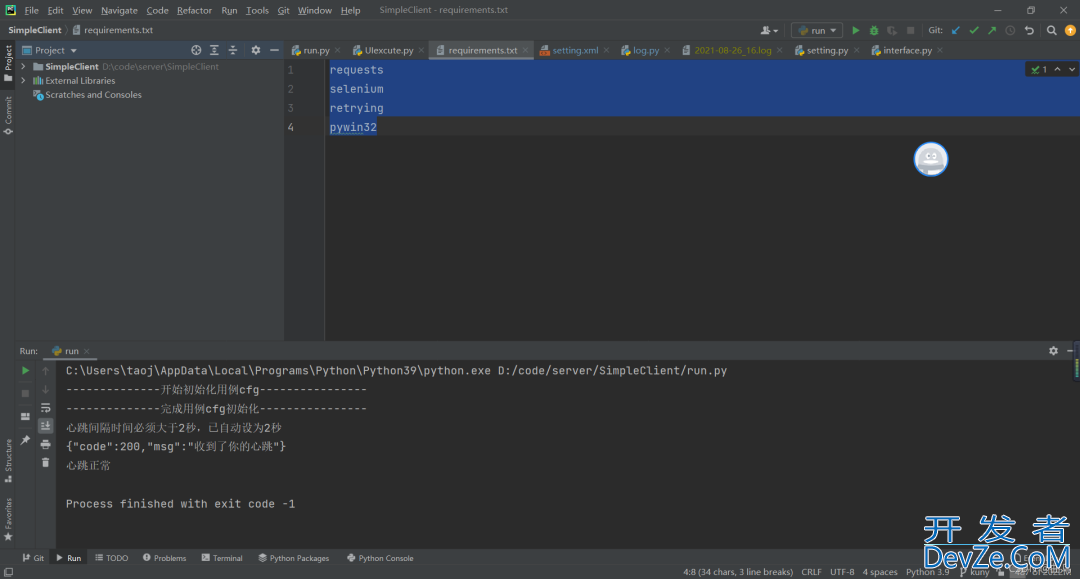This screenshot has height=579, width=1080.
Task: Open the Problems tool window
Action: click(165, 558)
